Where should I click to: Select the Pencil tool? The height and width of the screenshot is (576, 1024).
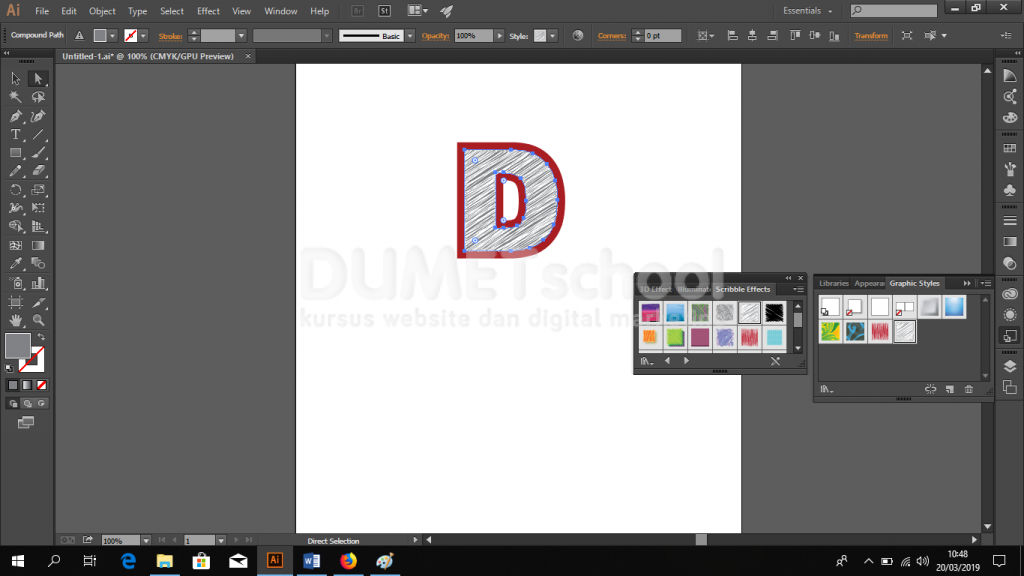[15, 171]
